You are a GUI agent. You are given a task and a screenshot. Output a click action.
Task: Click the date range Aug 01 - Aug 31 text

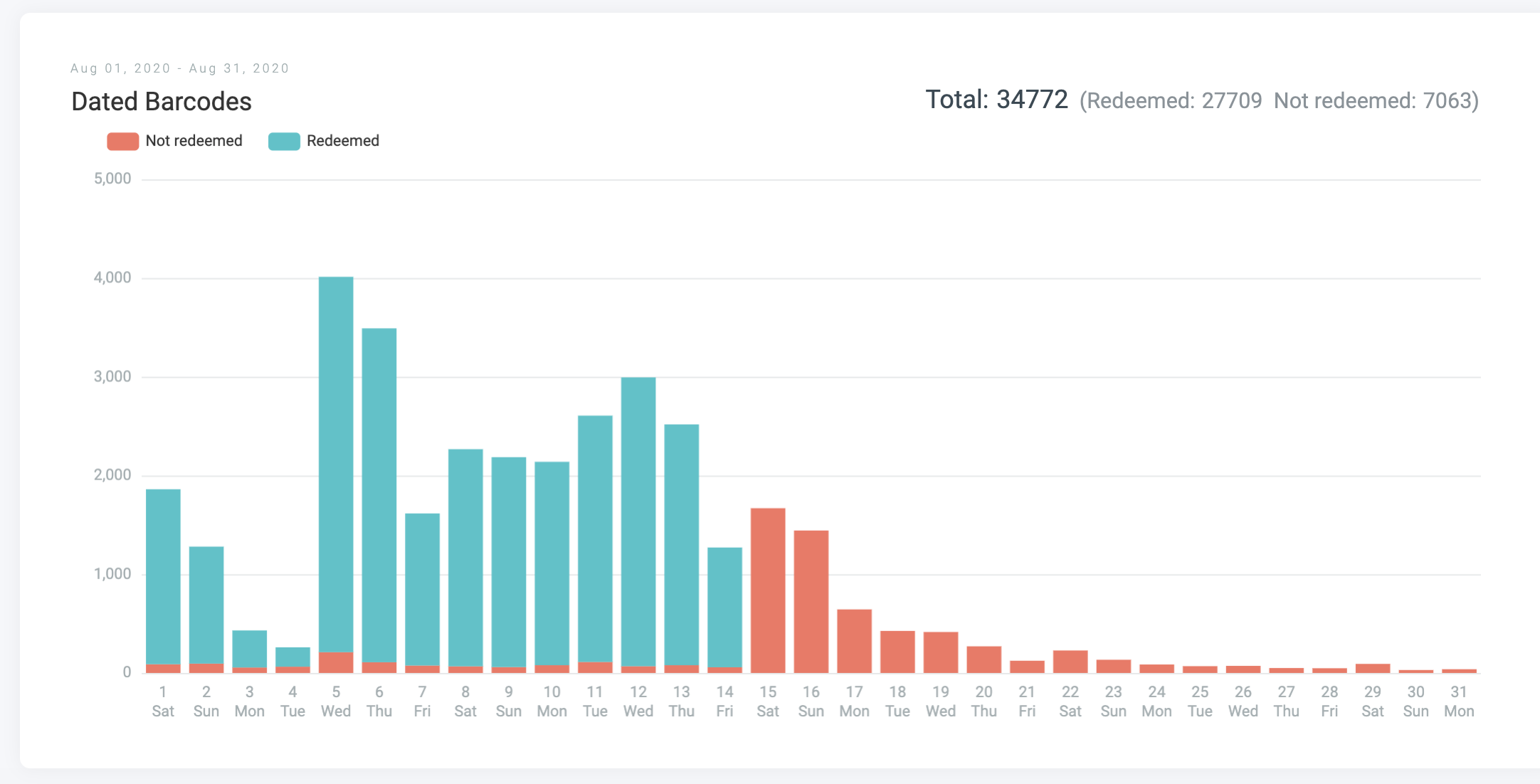pyautogui.click(x=179, y=68)
